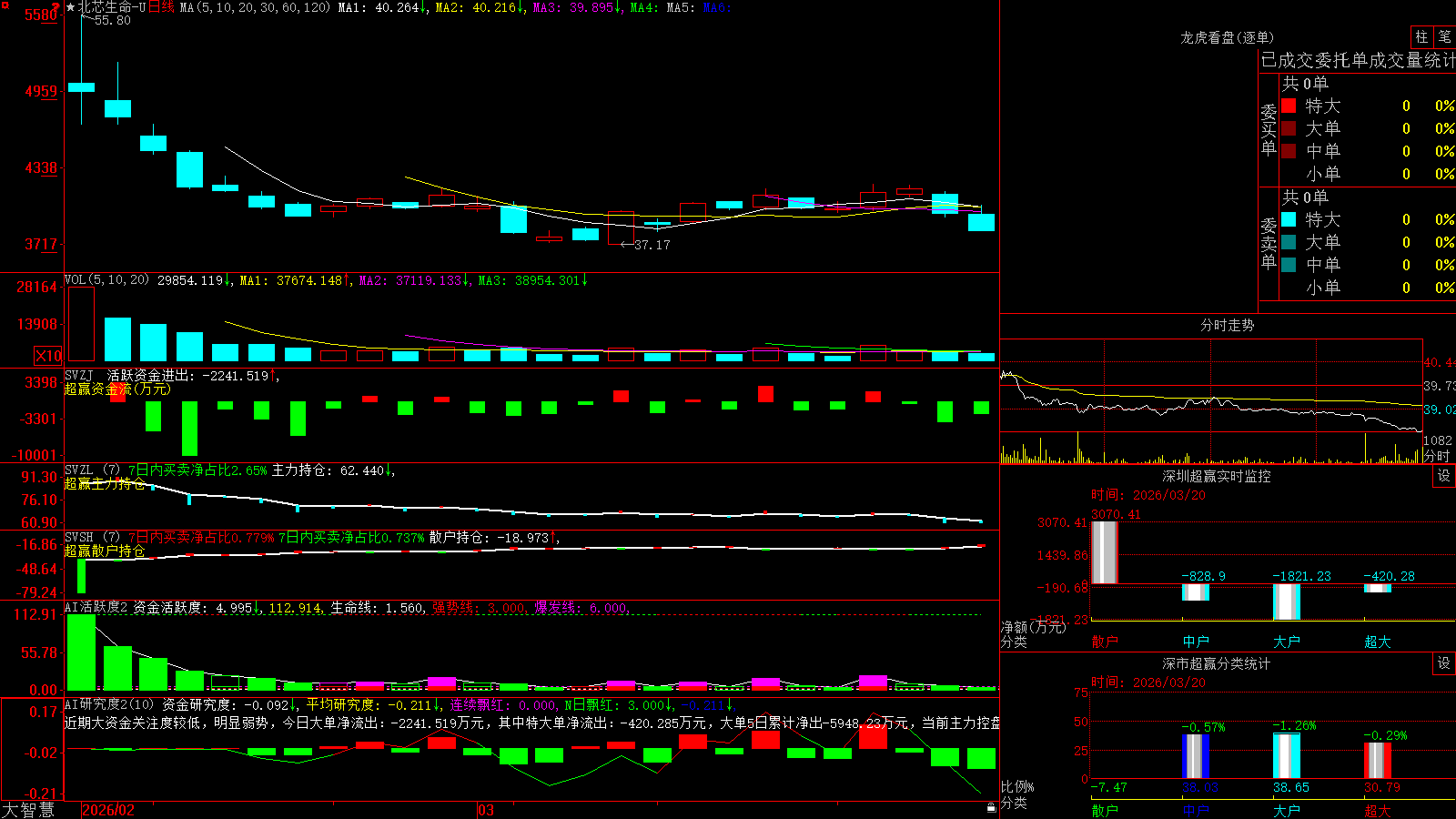Open VOL(5,10,20) indicator parameters
Image resolution: width=1456 pixels, height=819 pixels.
coord(106,280)
